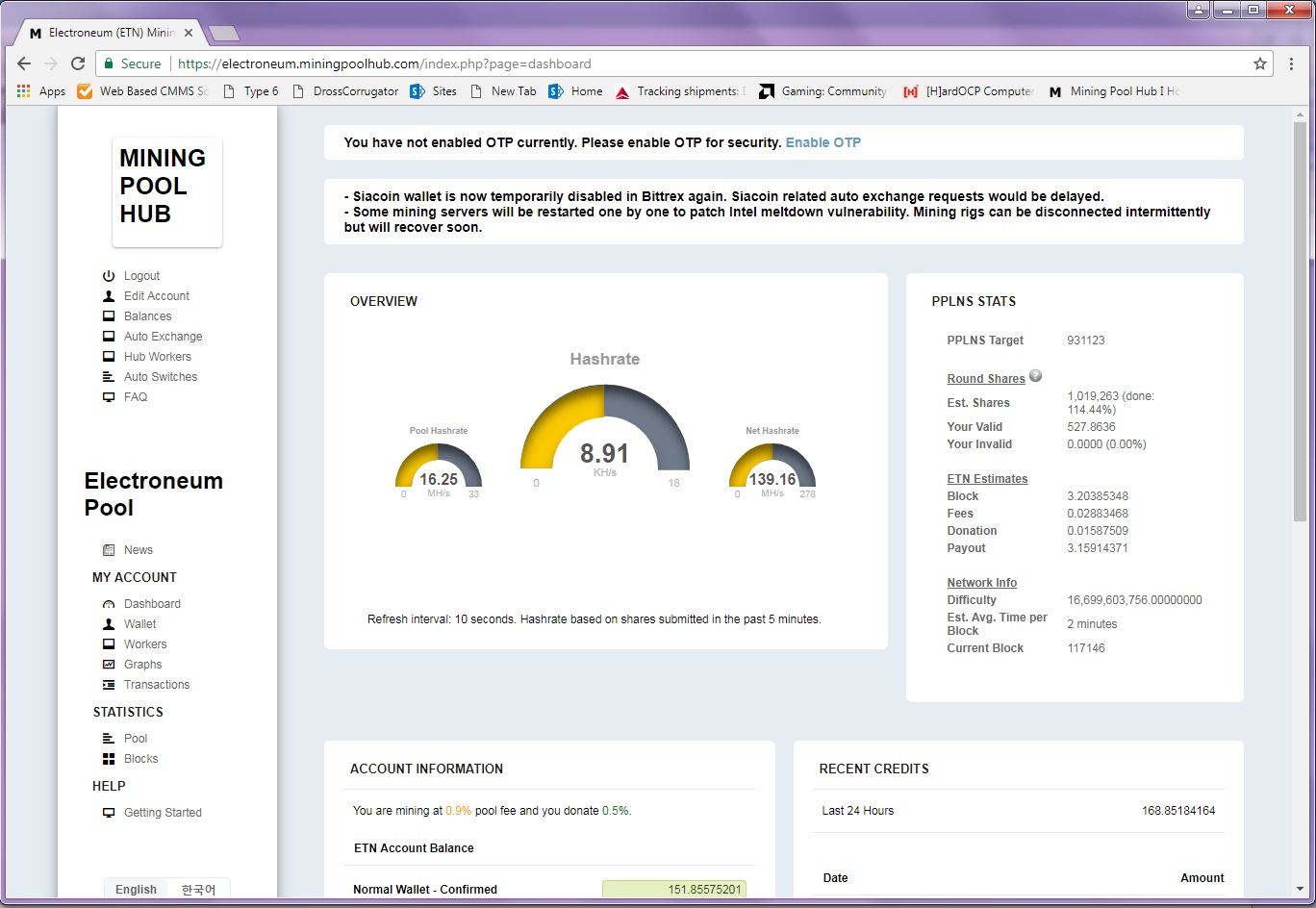Click the browser back arrow
The width and height of the screenshot is (1316, 908).
click(24, 63)
